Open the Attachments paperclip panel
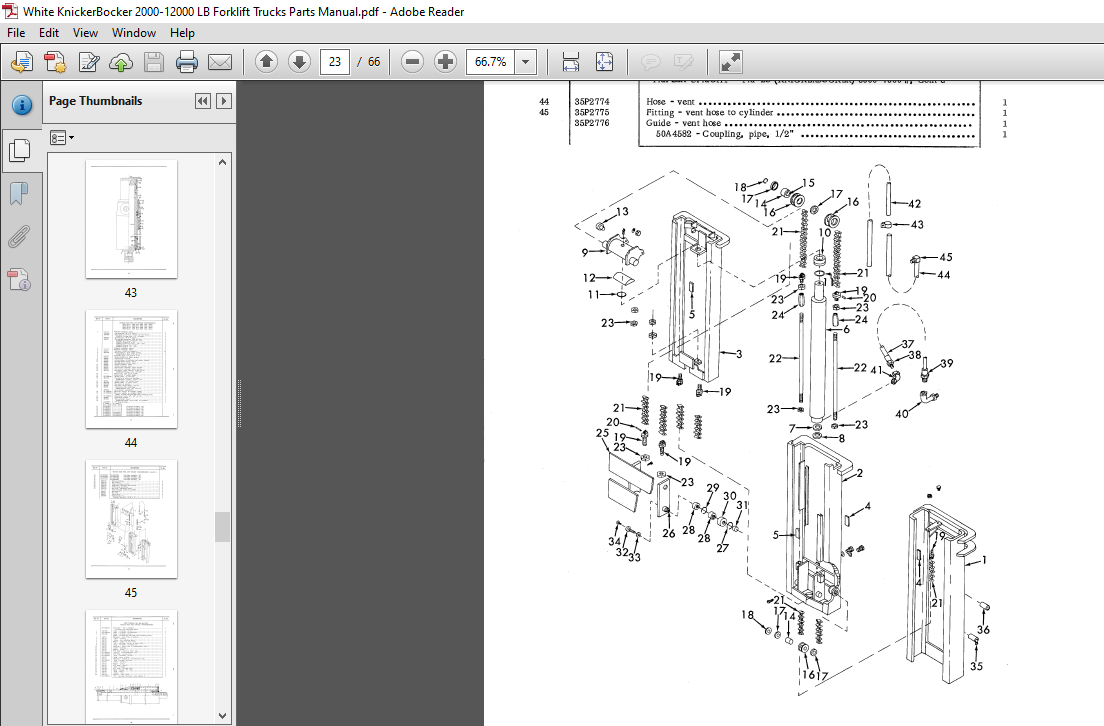Screen dimensions: 1104x726 coord(19,237)
